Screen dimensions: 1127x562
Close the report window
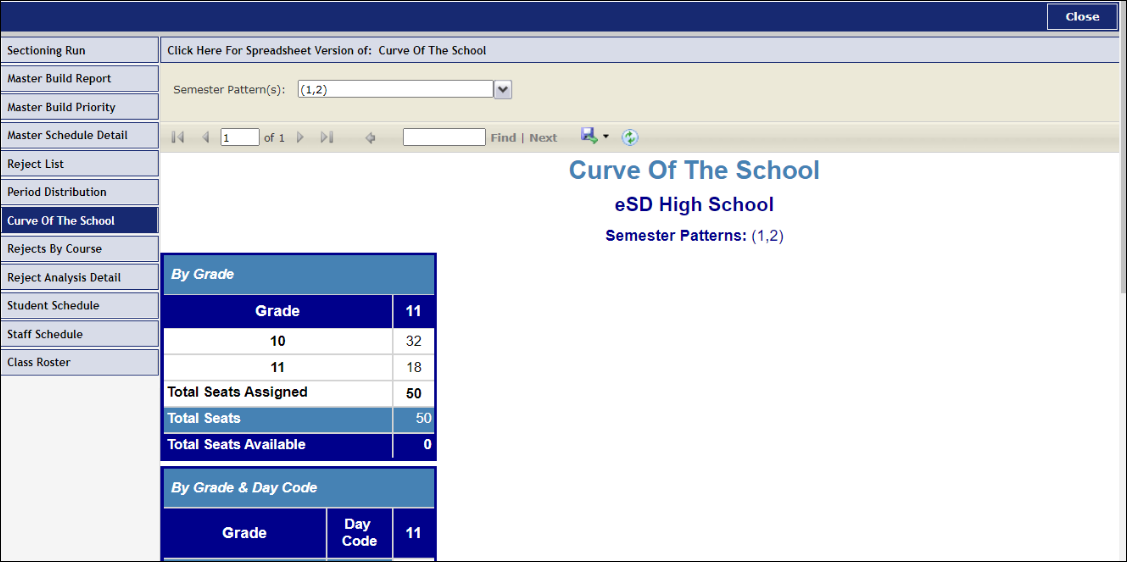(1082, 17)
